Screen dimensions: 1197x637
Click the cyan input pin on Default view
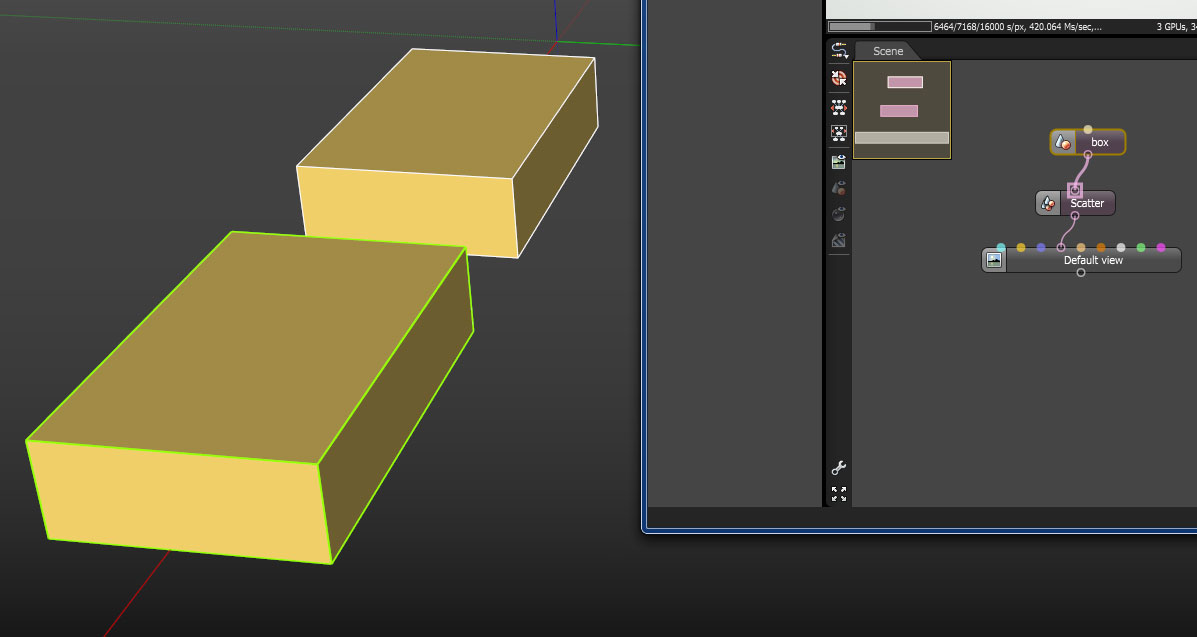tap(1001, 247)
